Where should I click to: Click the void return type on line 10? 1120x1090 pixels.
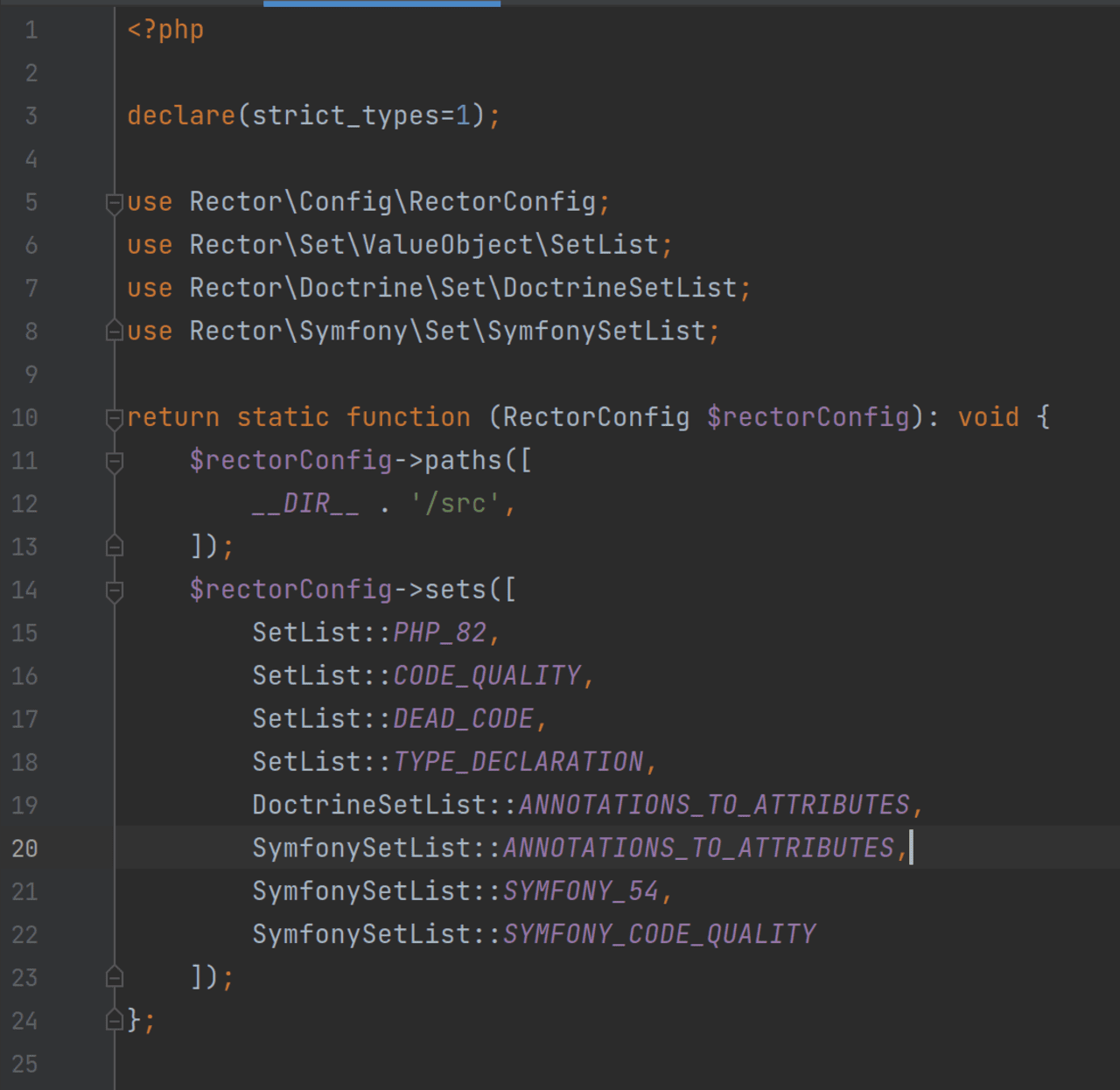pyautogui.click(x=988, y=417)
